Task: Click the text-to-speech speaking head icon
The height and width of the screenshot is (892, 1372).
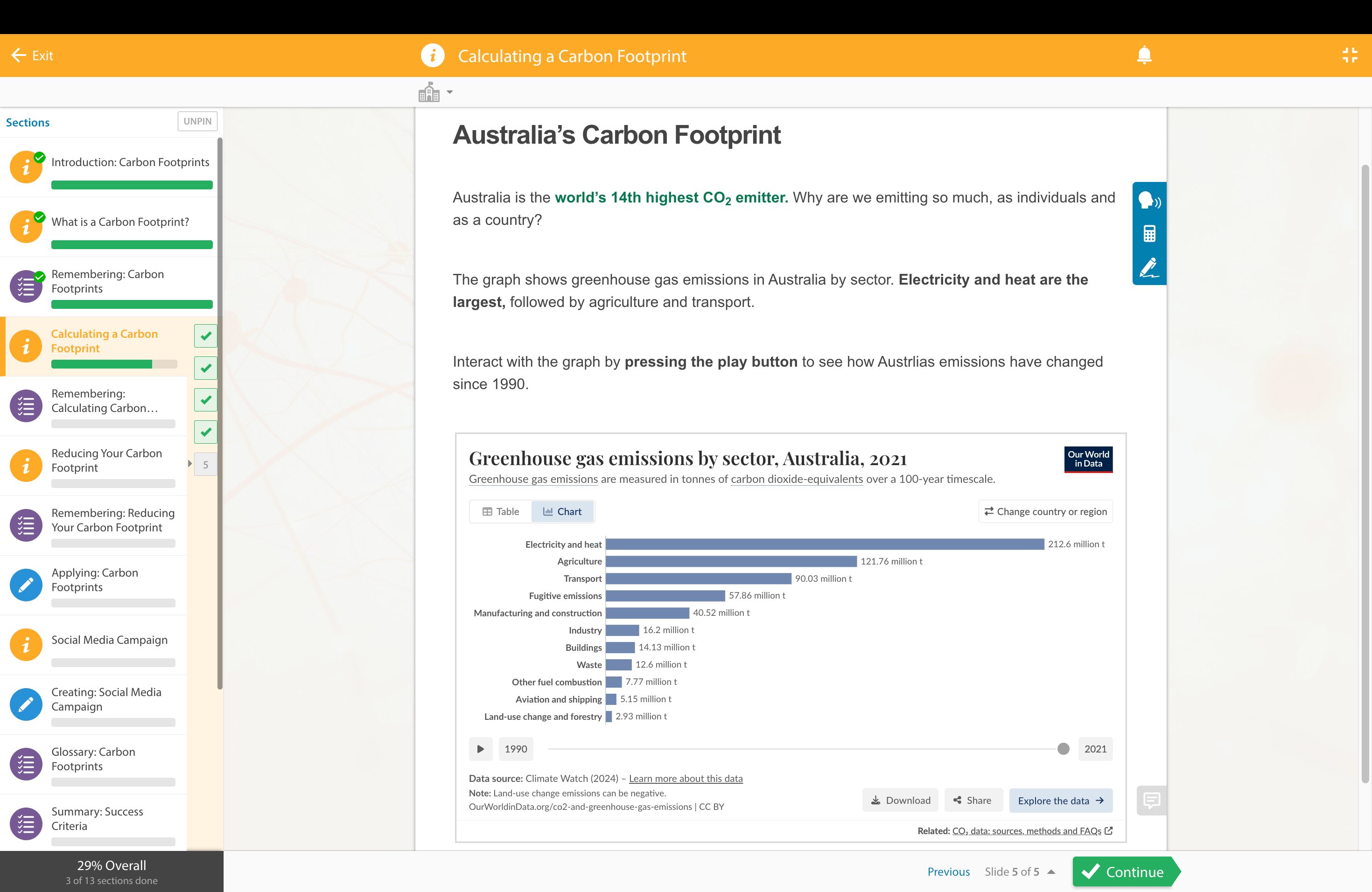Action: (x=1148, y=201)
